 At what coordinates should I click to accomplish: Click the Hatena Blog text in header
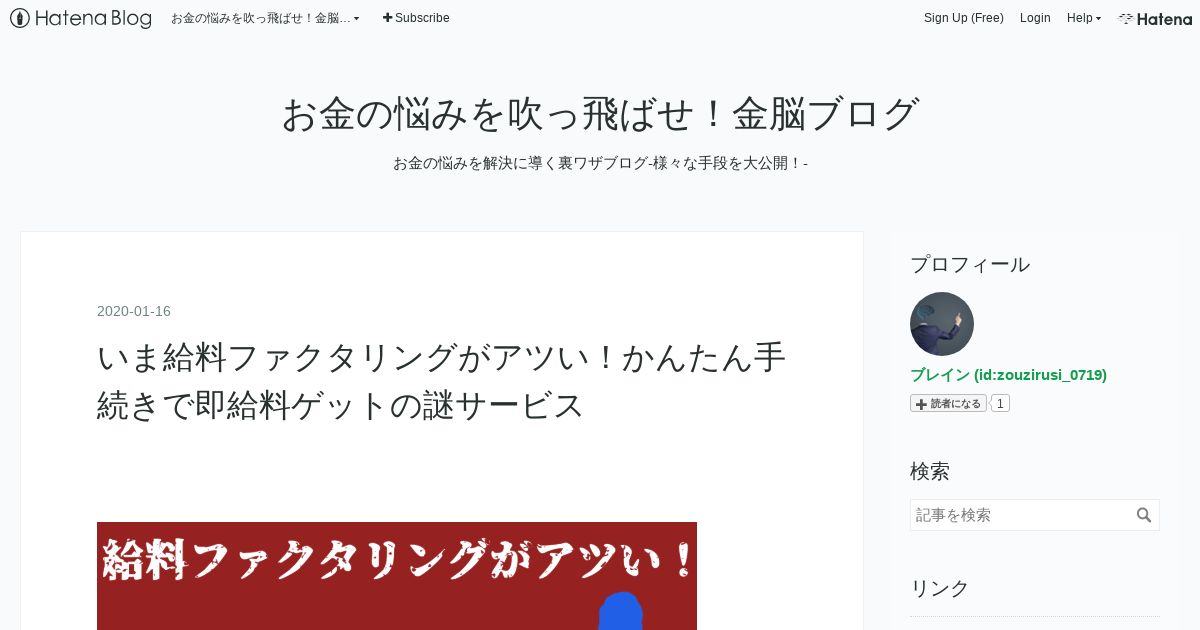point(93,18)
